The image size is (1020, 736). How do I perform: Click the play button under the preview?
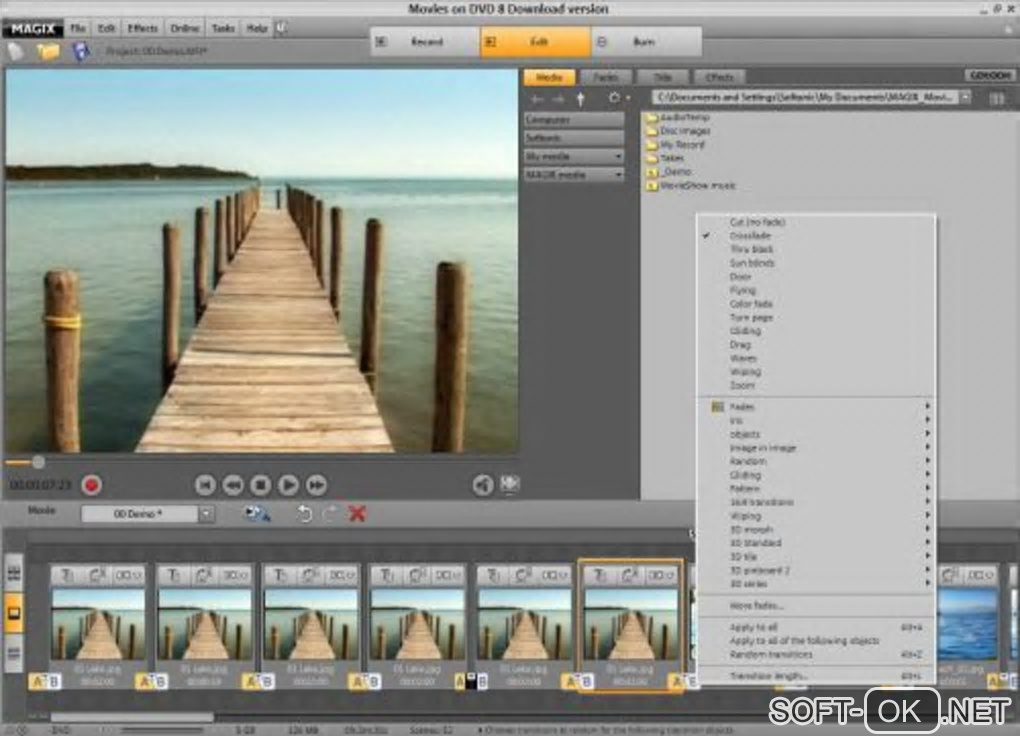(288, 485)
